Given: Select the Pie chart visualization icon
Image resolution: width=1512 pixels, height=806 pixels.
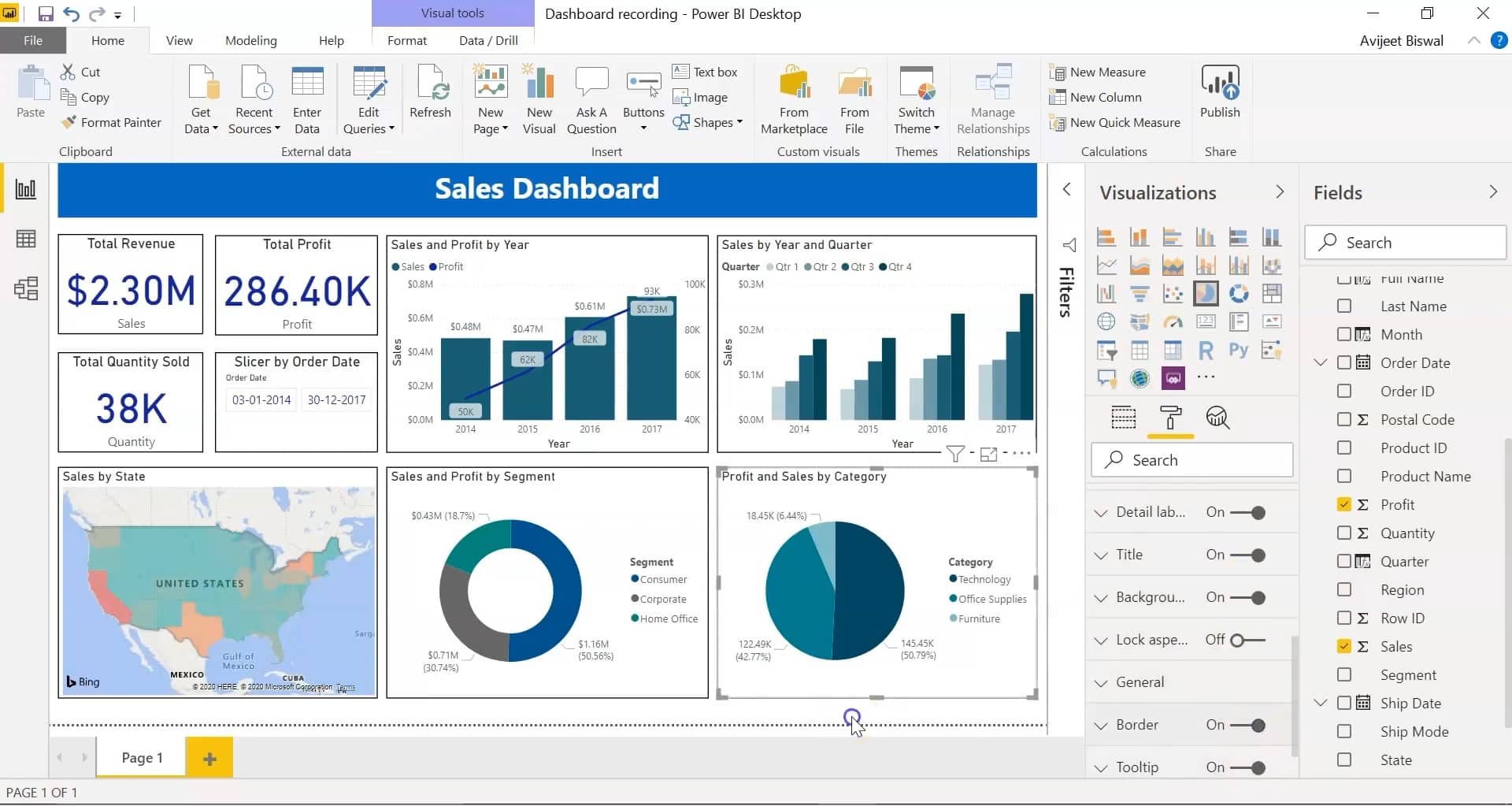Looking at the screenshot, I should pos(1206,293).
